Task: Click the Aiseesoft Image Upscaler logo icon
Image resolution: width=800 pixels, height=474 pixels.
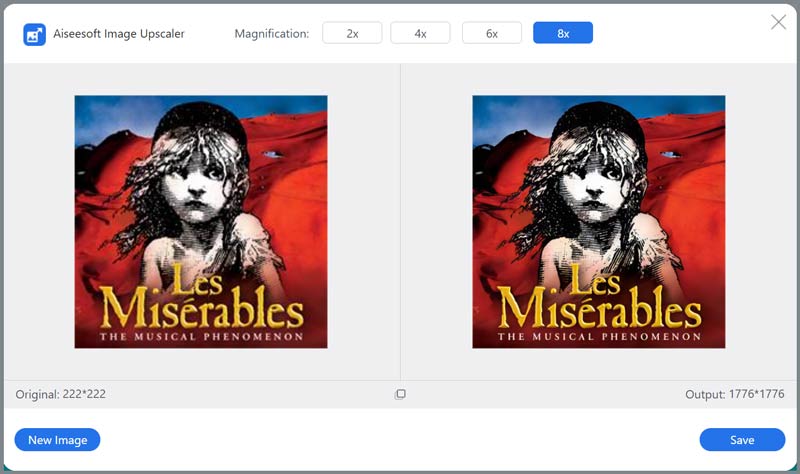Action: 34,34
